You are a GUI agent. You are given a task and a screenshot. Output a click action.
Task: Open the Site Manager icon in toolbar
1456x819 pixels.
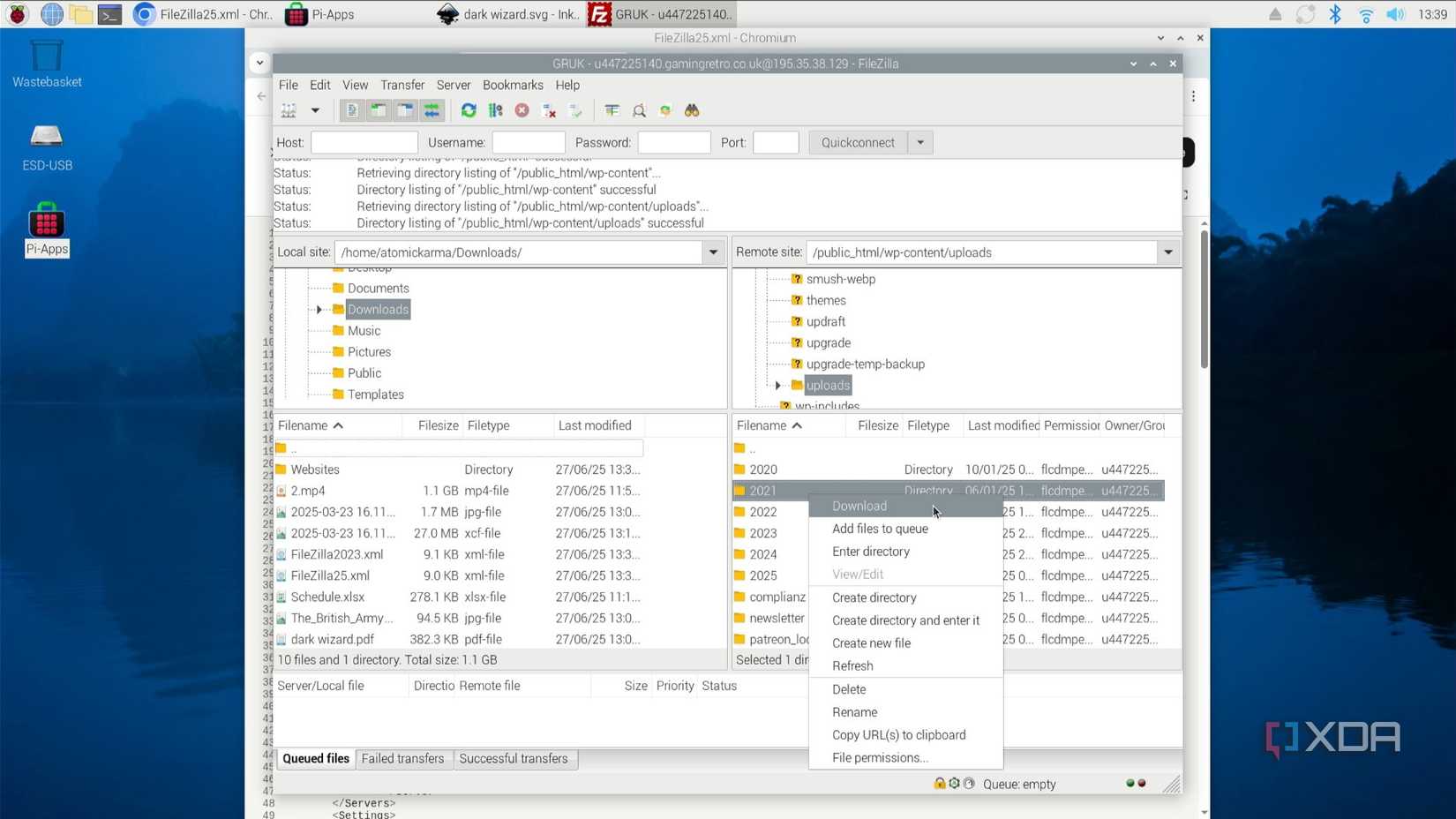289,110
